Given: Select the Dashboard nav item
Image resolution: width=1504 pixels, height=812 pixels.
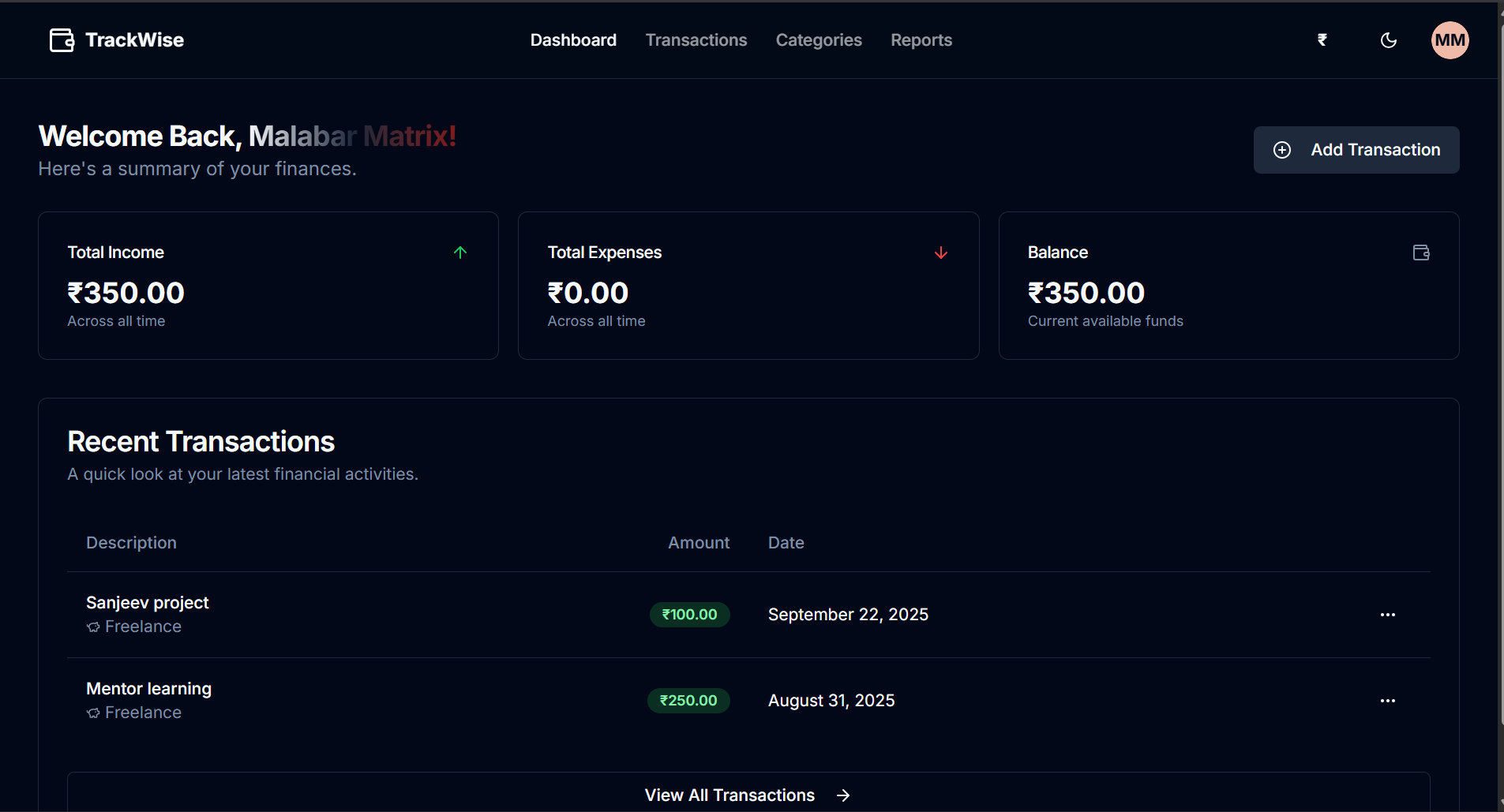Looking at the screenshot, I should tap(574, 39).
